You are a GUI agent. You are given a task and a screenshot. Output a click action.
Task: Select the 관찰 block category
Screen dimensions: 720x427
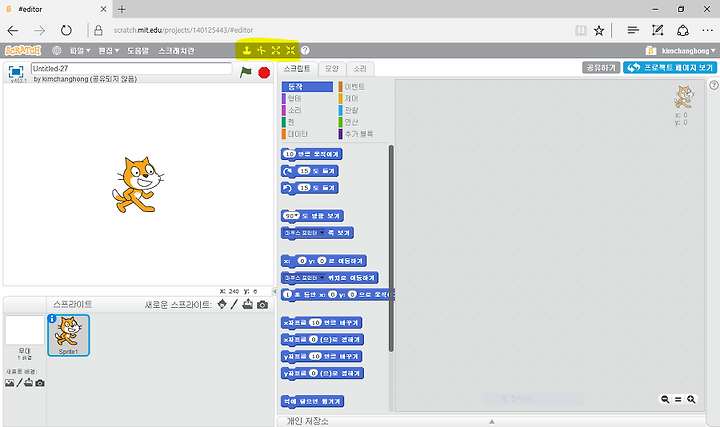pyautogui.click(x=363, y=110)
